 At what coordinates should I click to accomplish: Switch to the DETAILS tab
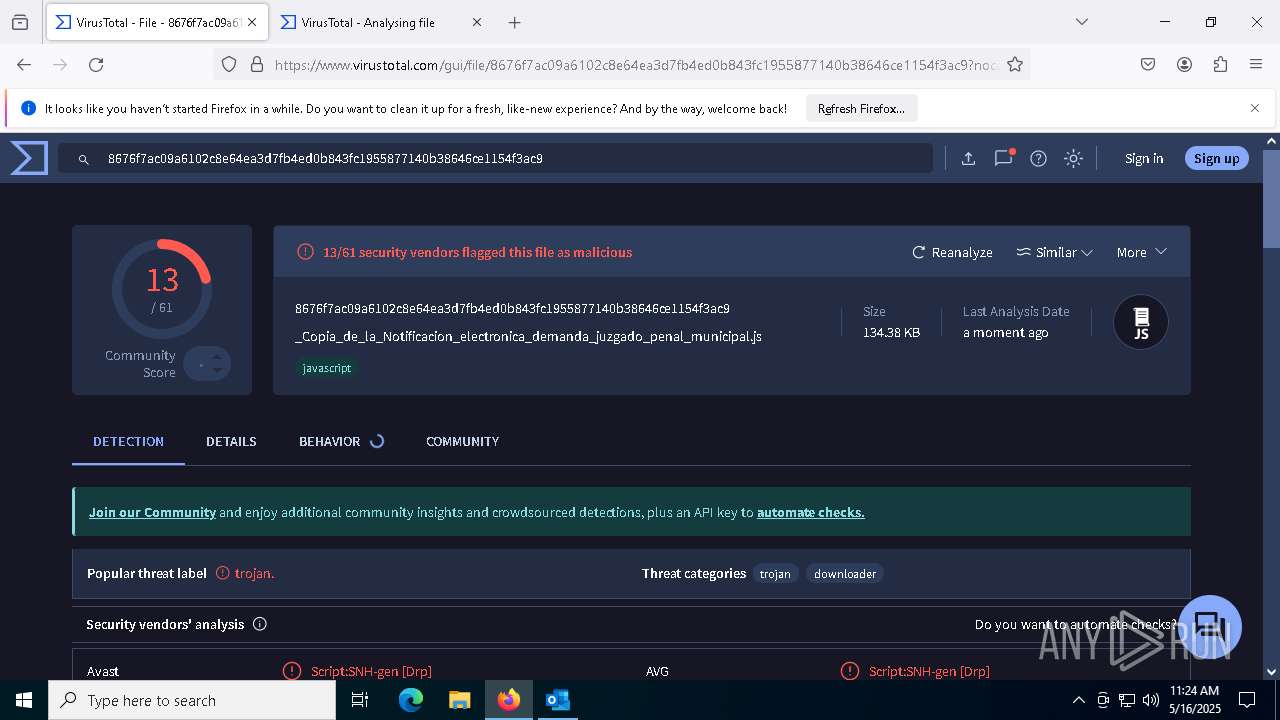point(231,441)
